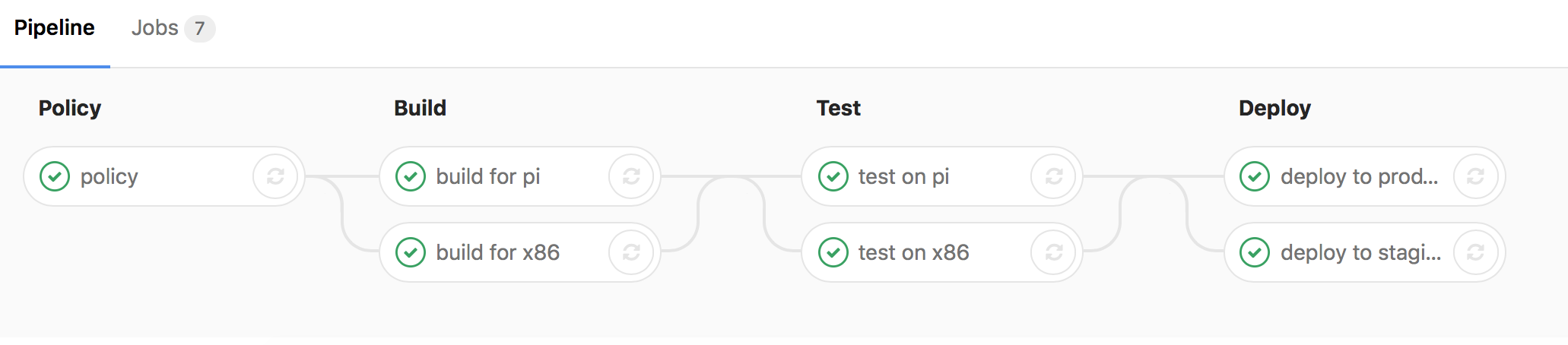This screenshot has height=345, width=1568.
Task: Open the build for pi job
Action: (x=488, y=176)
